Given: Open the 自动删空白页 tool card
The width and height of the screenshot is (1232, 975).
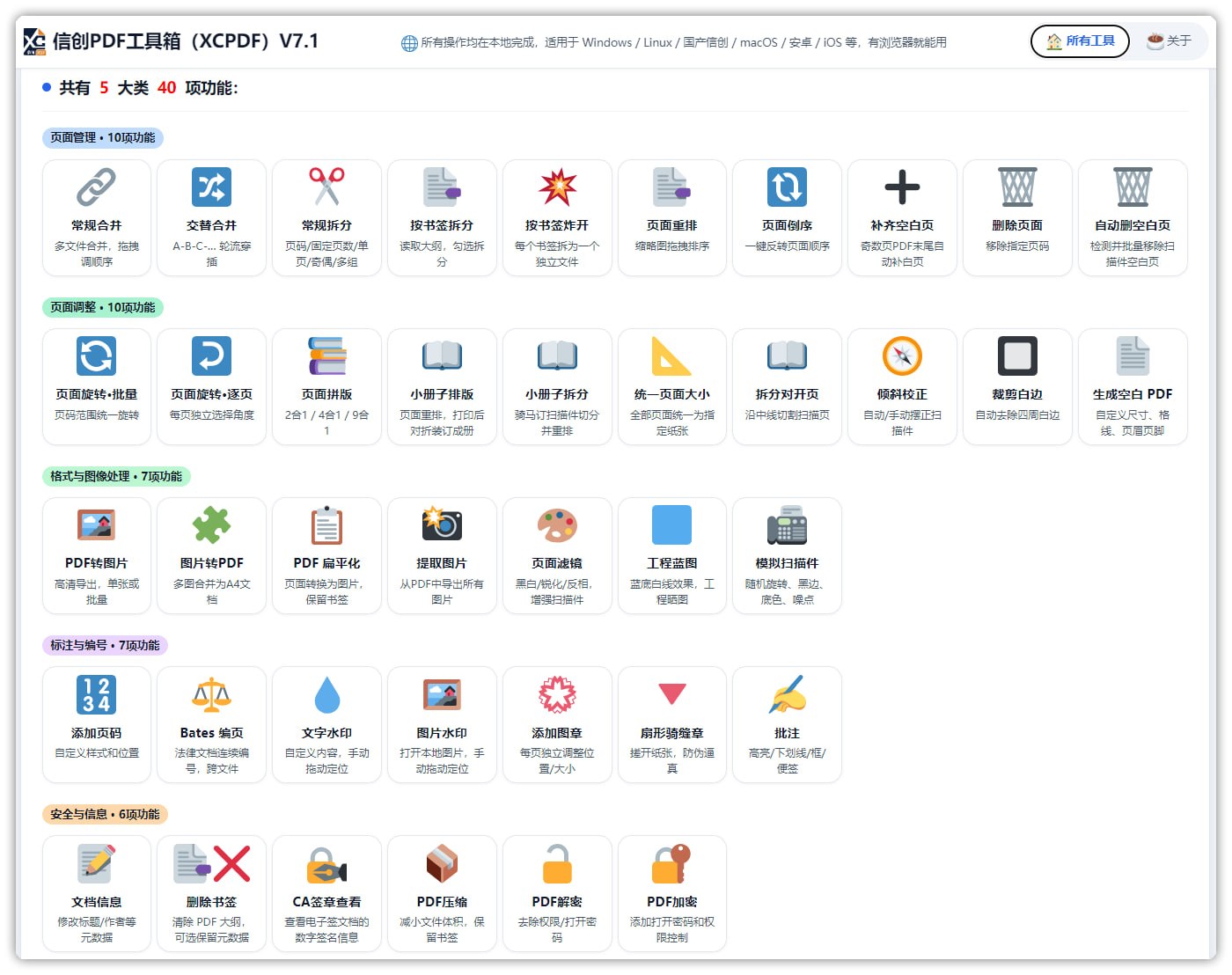Looking at the screenshot, I should pyautogui.click(x=1133, y=217).
